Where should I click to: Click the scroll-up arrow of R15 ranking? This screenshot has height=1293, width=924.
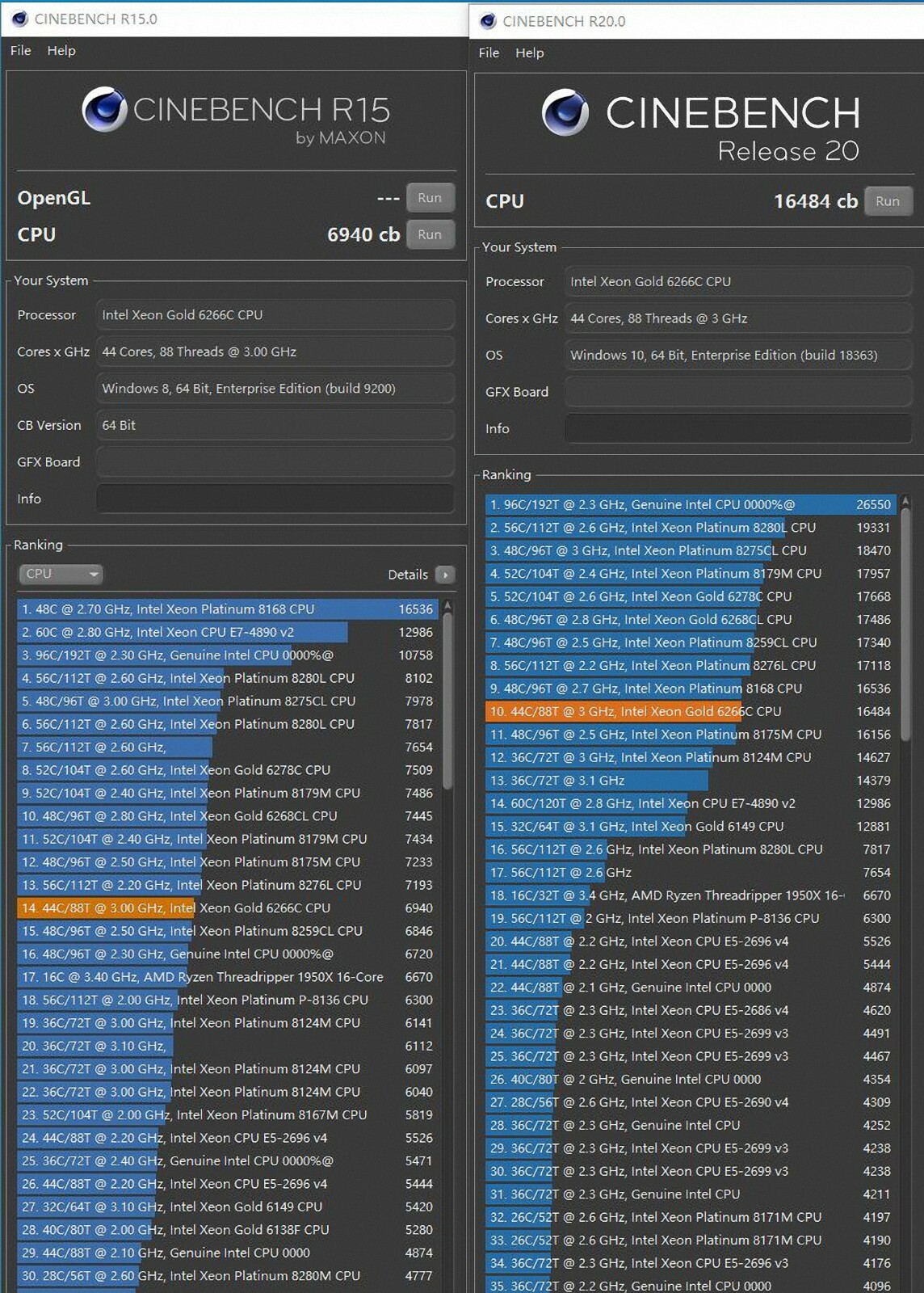(447, 605)
